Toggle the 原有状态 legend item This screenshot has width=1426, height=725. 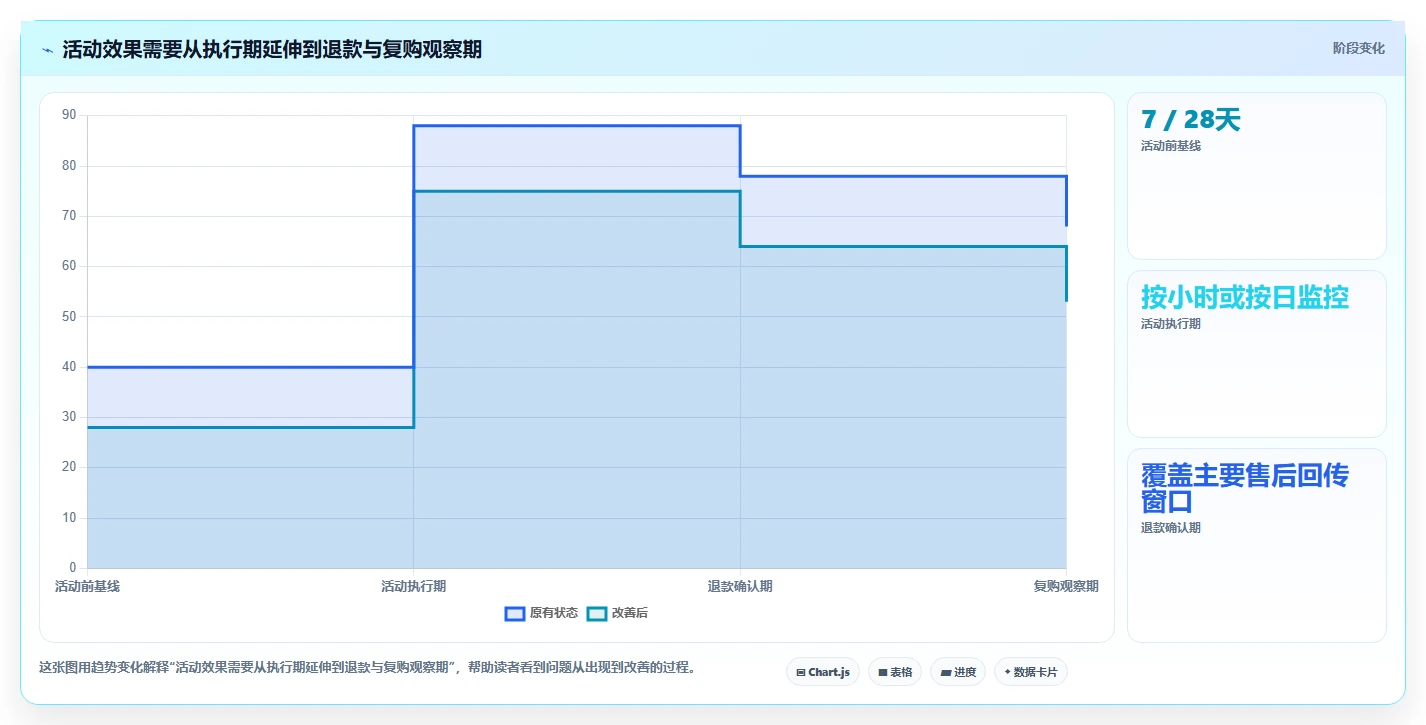point(542,613)
